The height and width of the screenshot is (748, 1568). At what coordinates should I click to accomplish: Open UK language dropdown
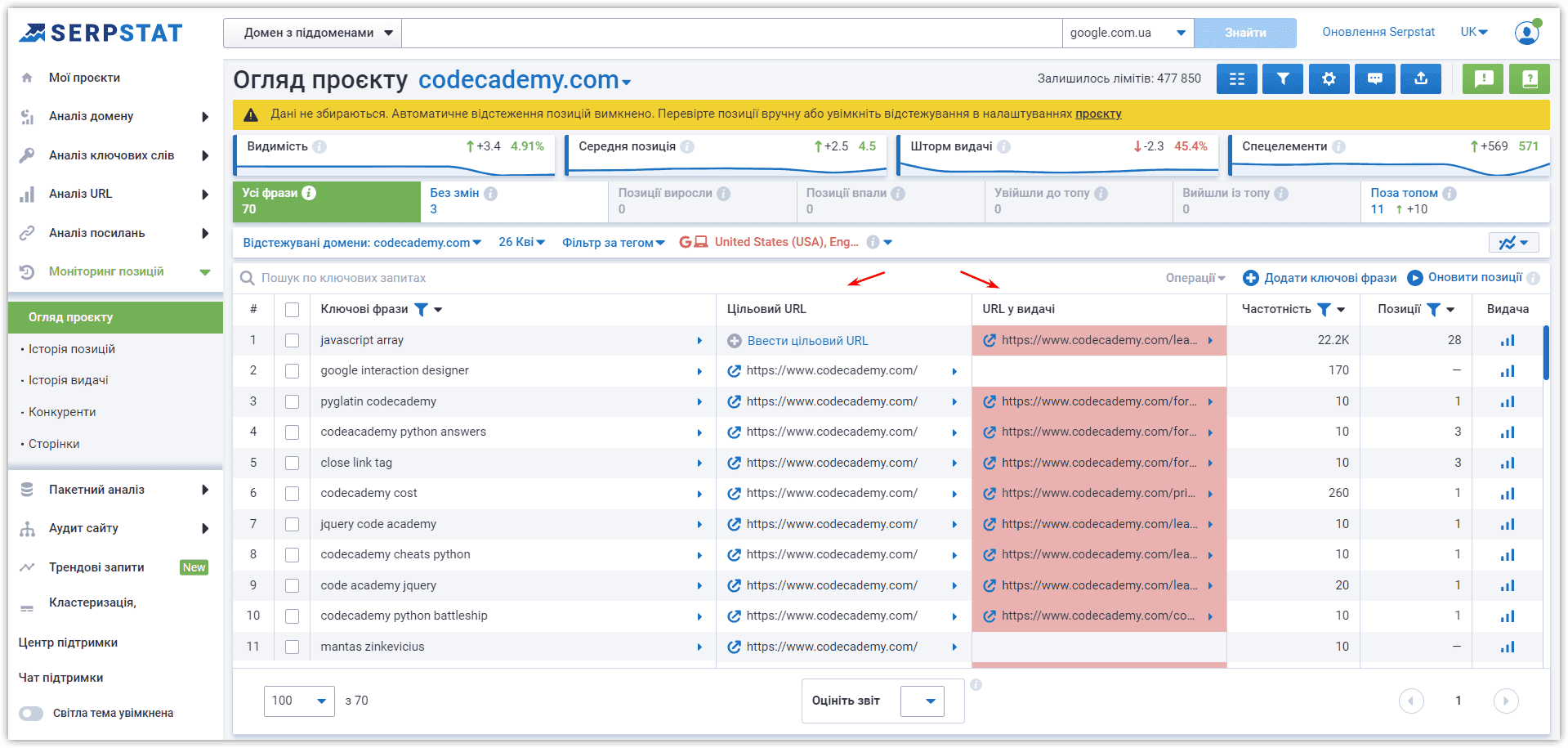click(x=1474, y=32)
